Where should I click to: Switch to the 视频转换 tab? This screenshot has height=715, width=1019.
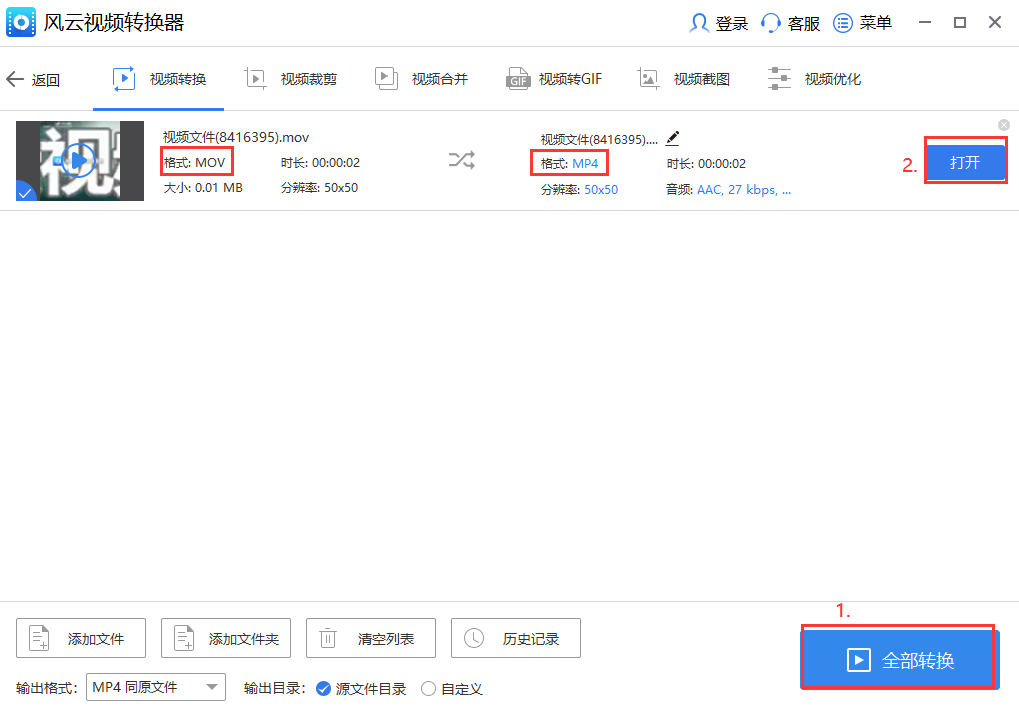[x=159, y=79]
